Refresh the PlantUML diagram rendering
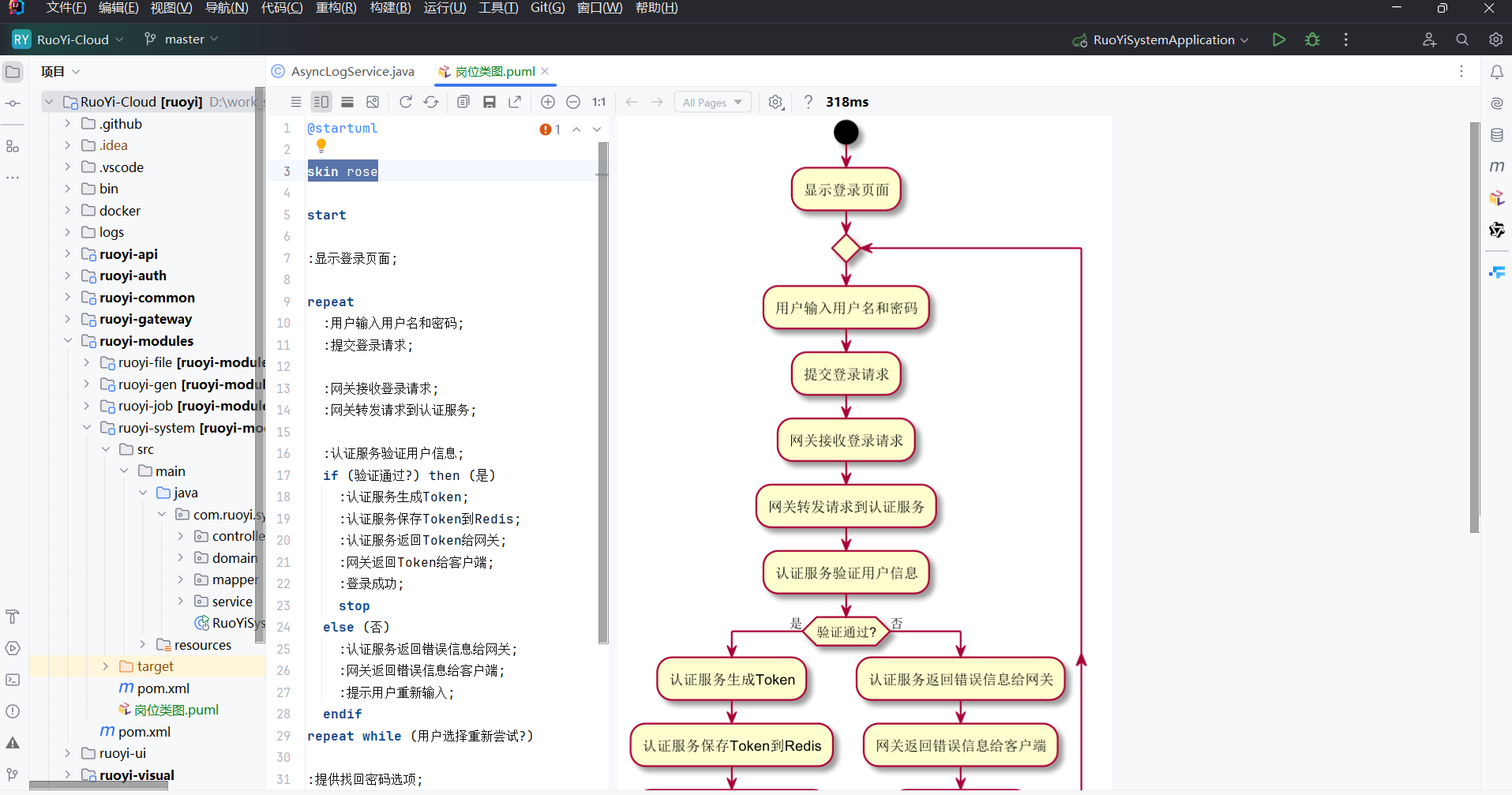The width and height of the screenshot is (1512, 795). pyautogui.click(x=406, y=102)
